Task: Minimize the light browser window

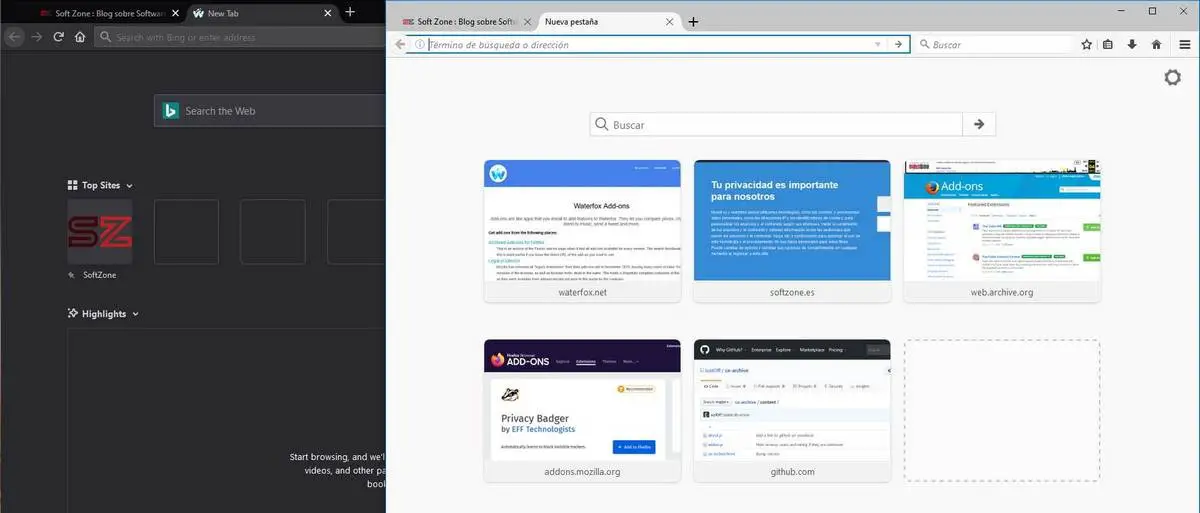Action: point(1122,11)
